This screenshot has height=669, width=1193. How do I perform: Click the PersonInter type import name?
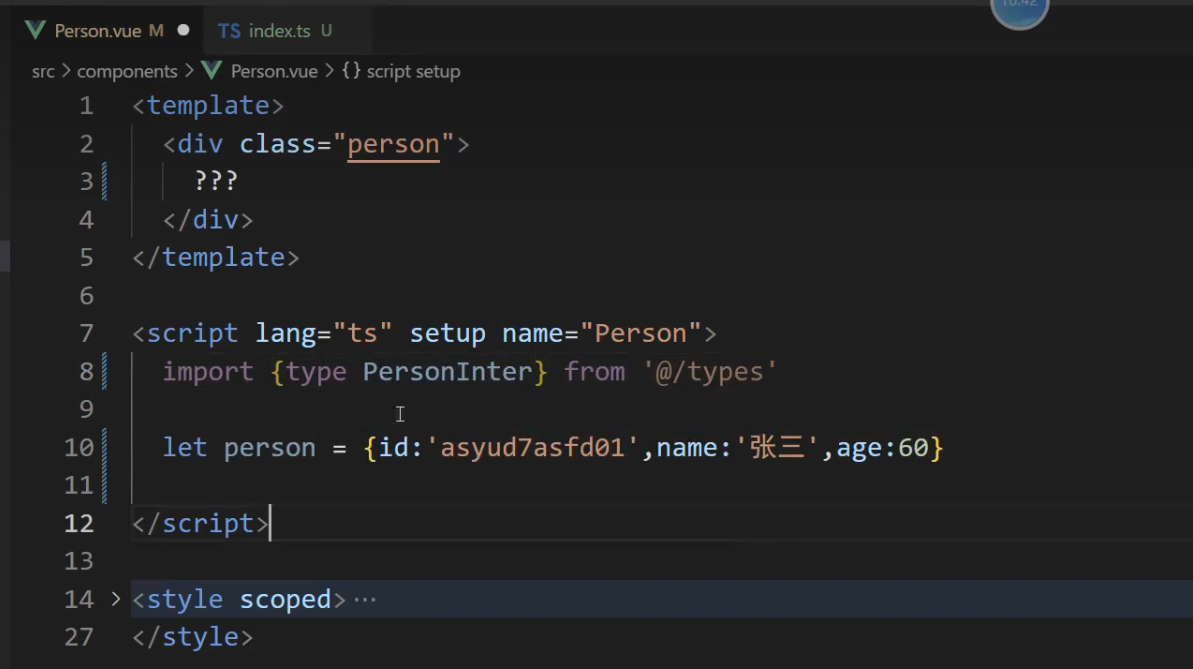(447, 371)
